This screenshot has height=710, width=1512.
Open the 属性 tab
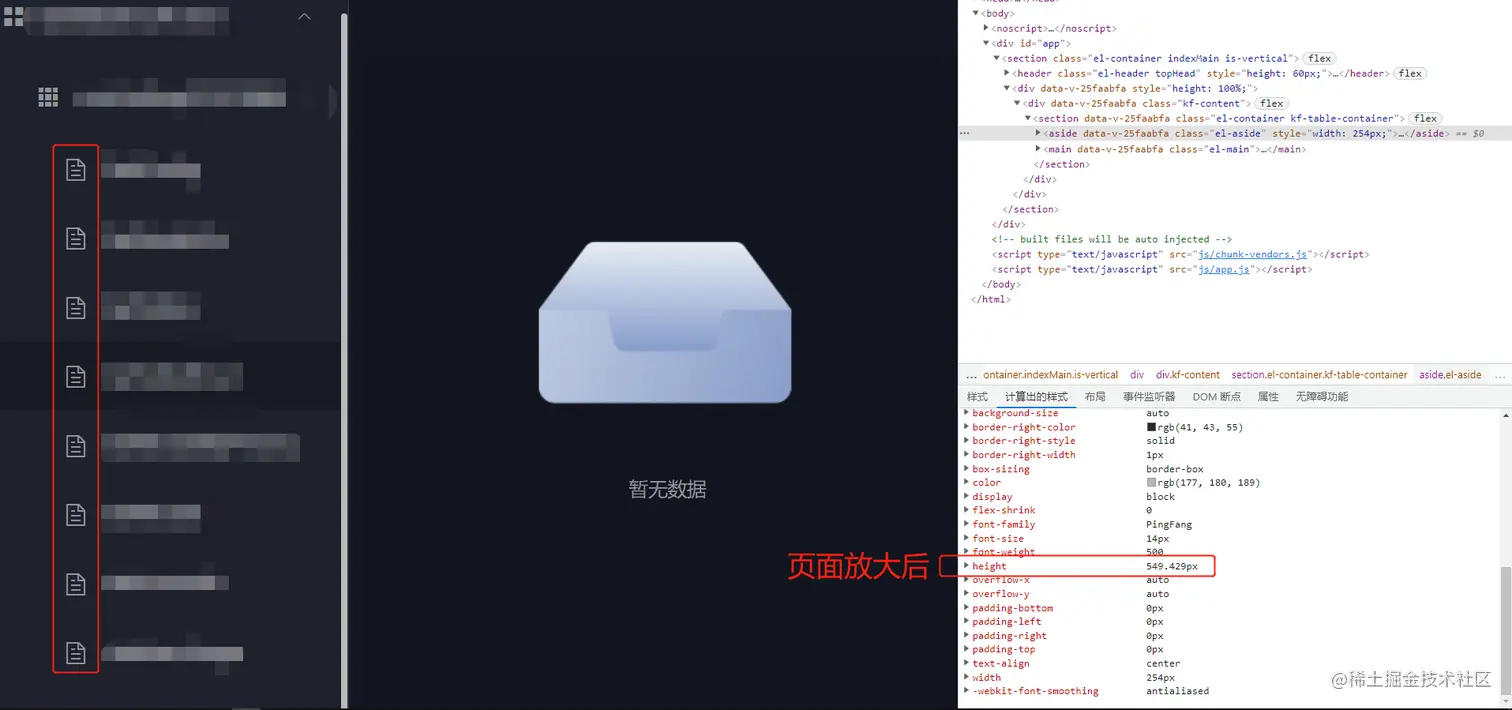[1268, 397]
